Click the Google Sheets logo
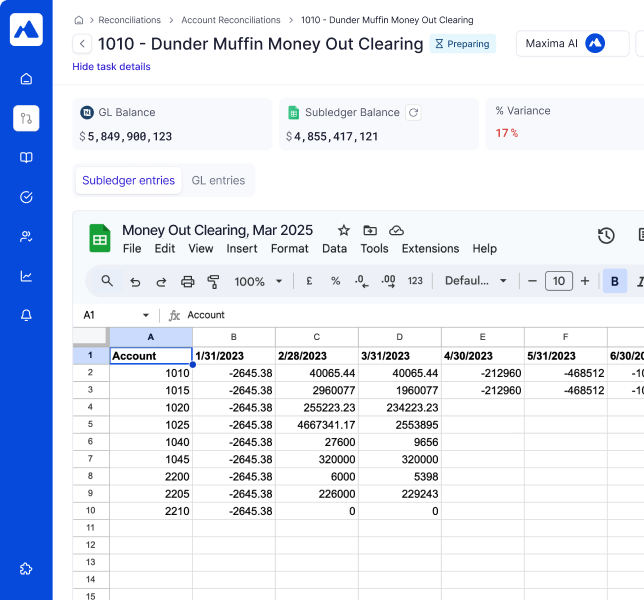This screenshot has height=600, width=644. coord(100,238)
